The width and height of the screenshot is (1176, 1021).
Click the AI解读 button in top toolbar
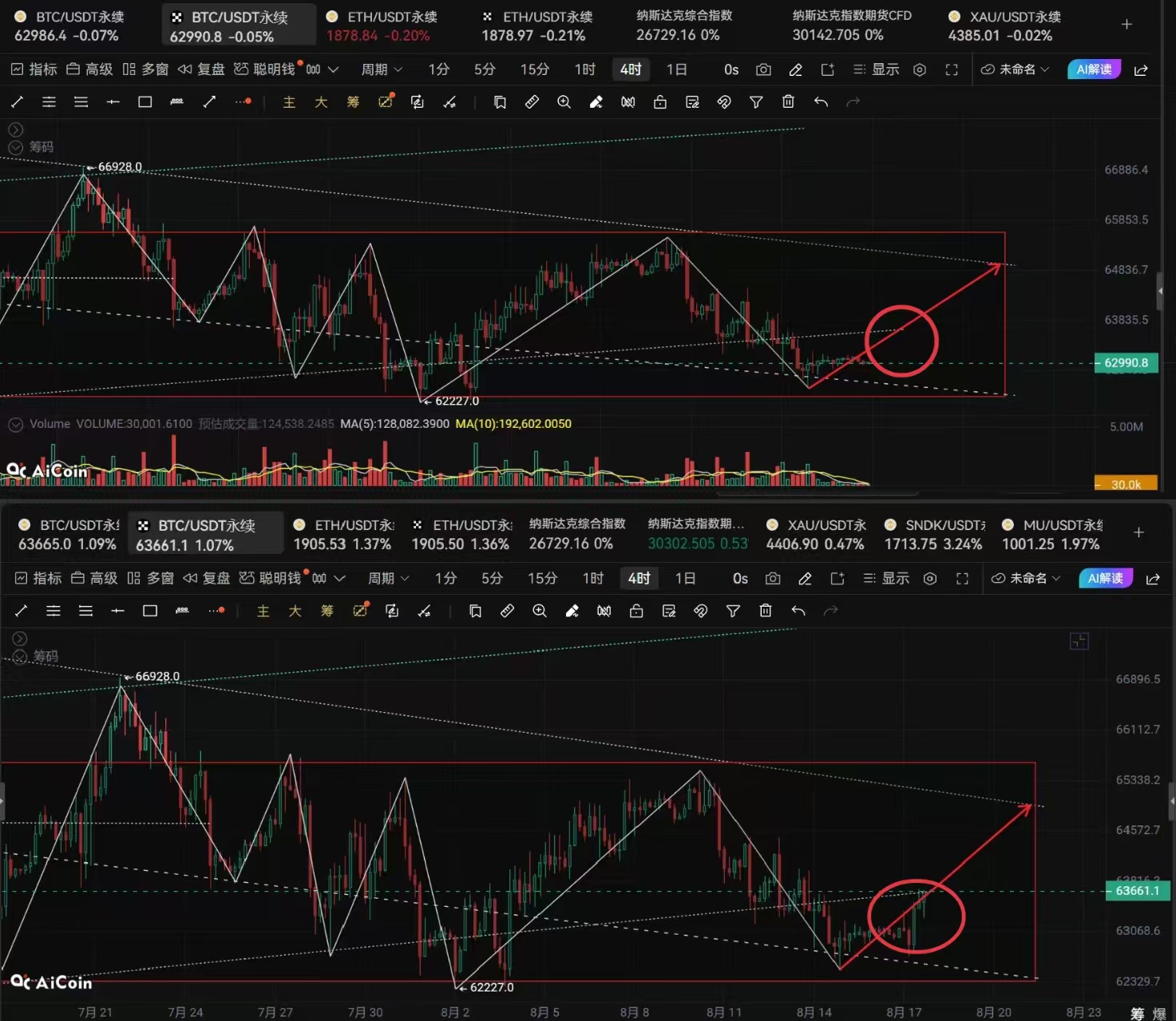pos(1094,69)
